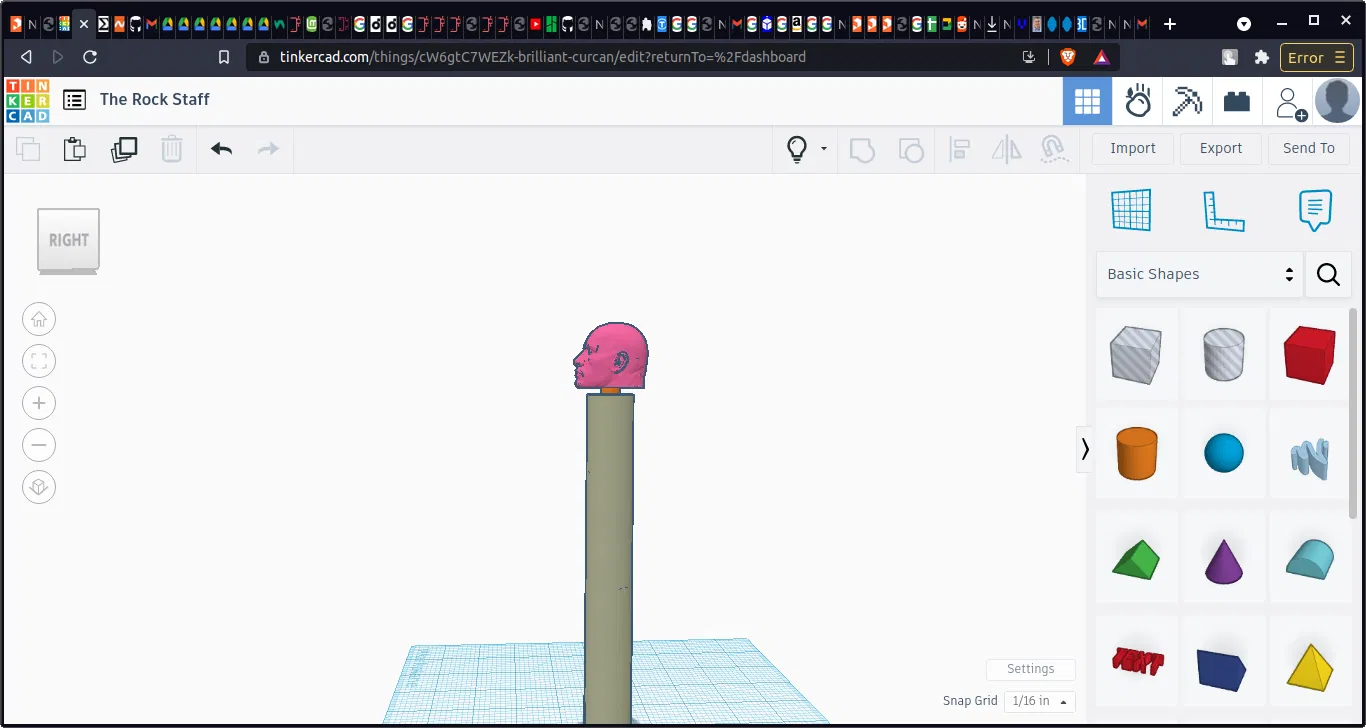
Task: Open the browser Extensions puzzle icon
Action: (1262, 57)
